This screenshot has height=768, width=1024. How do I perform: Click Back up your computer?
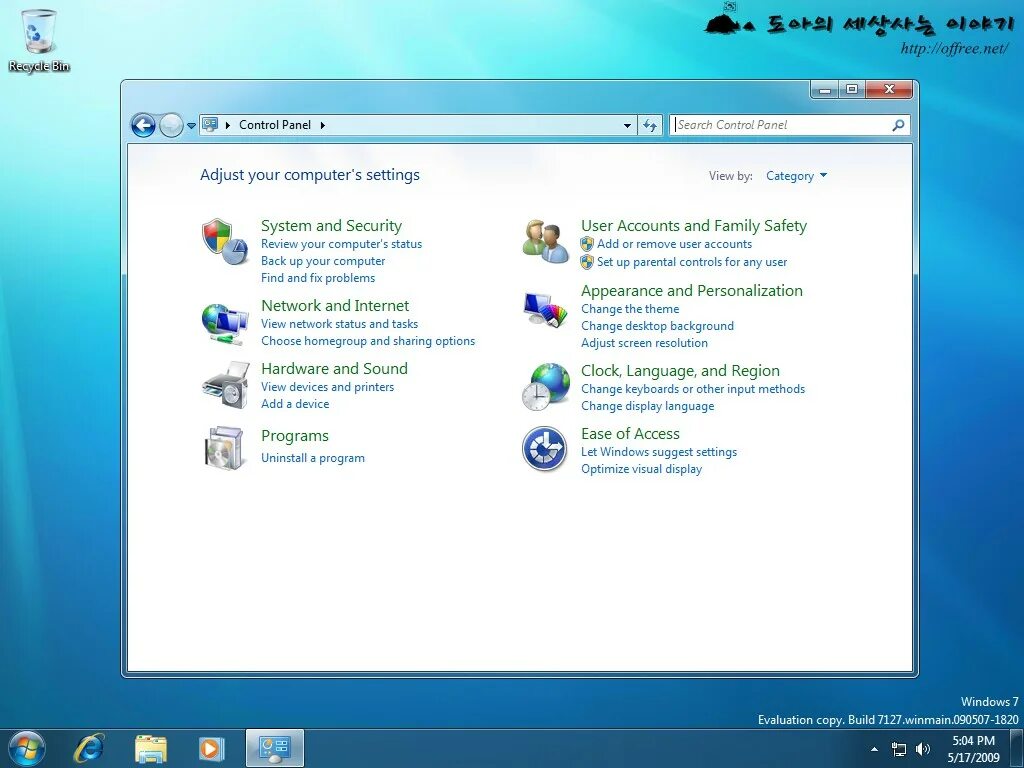click(323, 261)
